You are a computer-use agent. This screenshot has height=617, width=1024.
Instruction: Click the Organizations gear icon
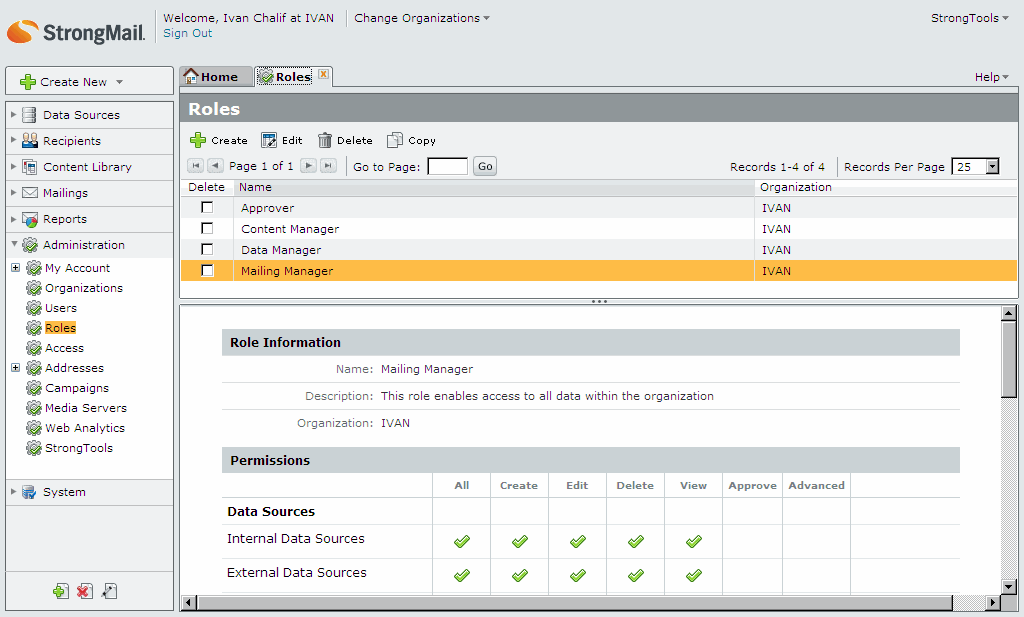click(34, 288)
